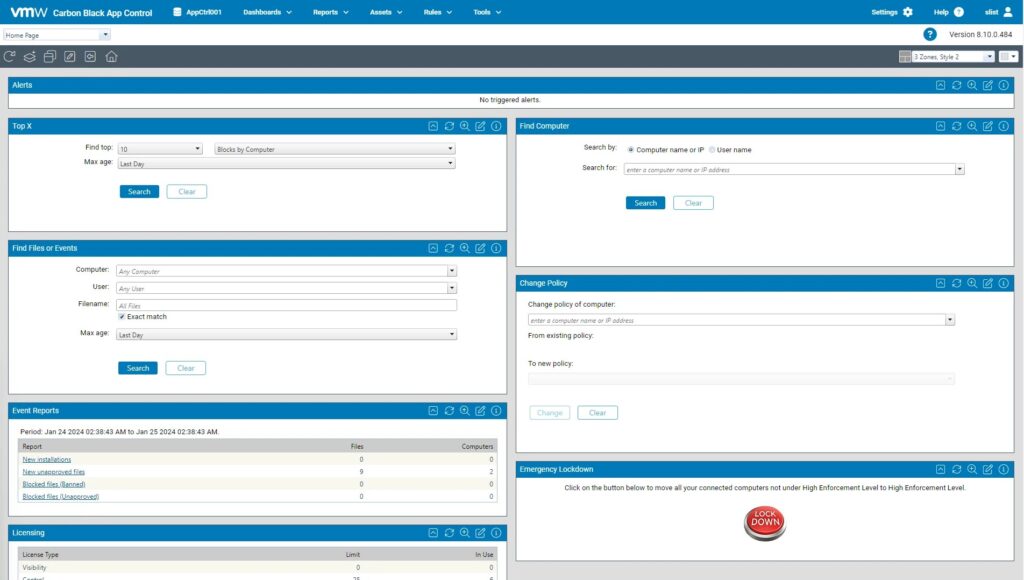Open the Dashboards menu
This screenshot has width=1024, height=580.
coord(267,12)
